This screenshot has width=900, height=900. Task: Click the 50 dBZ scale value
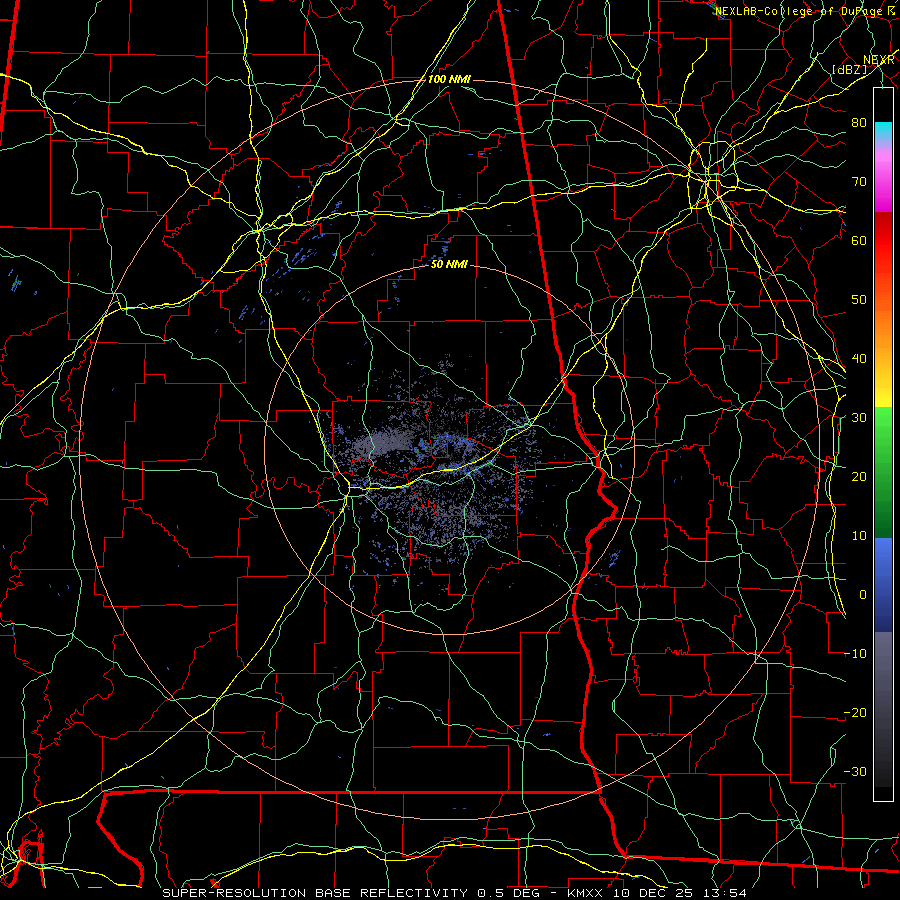pos(859,300)
